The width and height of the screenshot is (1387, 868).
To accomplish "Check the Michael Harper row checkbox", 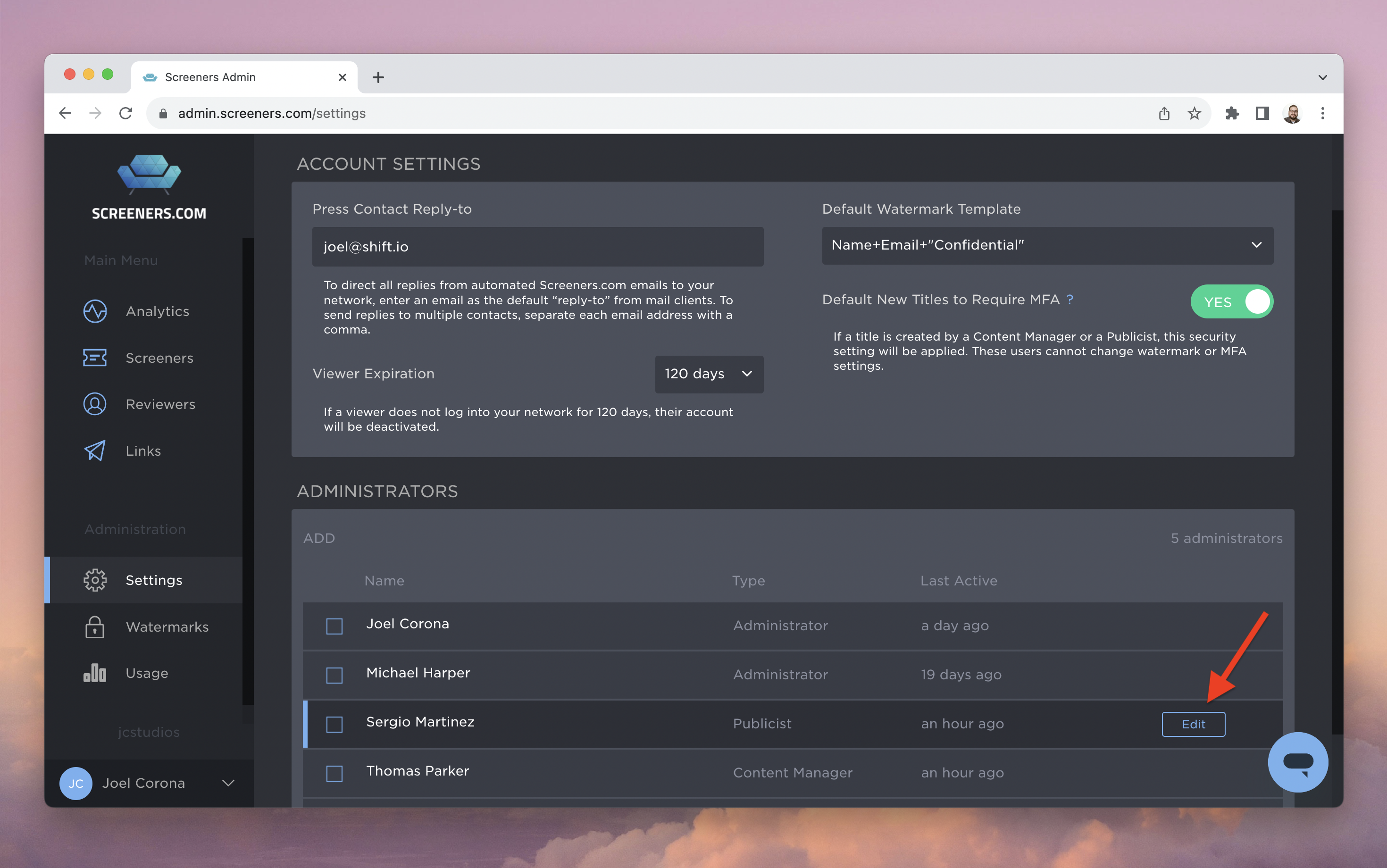I will click(x=334, y=675).
